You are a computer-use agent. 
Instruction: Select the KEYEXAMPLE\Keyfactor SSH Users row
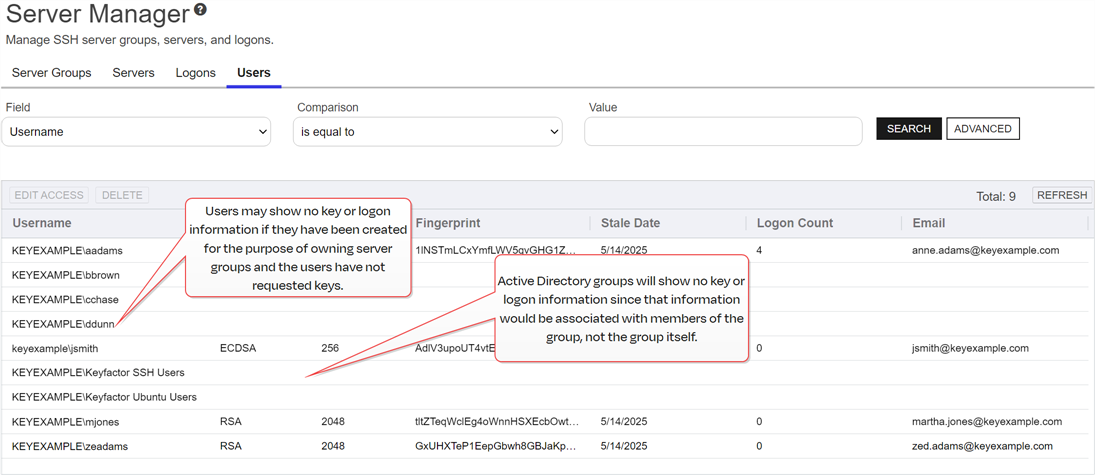click(547, 372)
